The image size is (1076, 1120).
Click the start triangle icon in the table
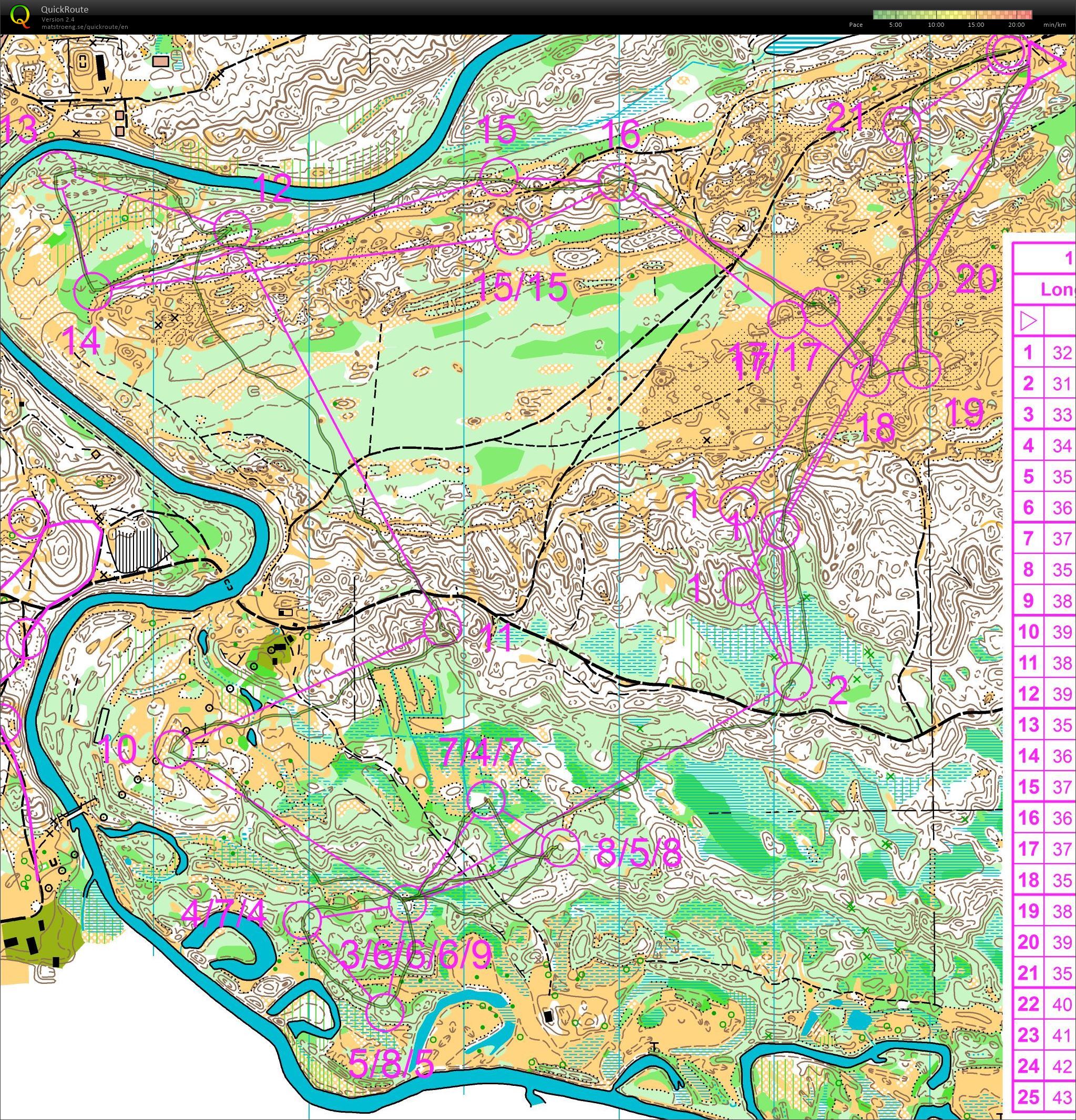tap(1028, 322)
